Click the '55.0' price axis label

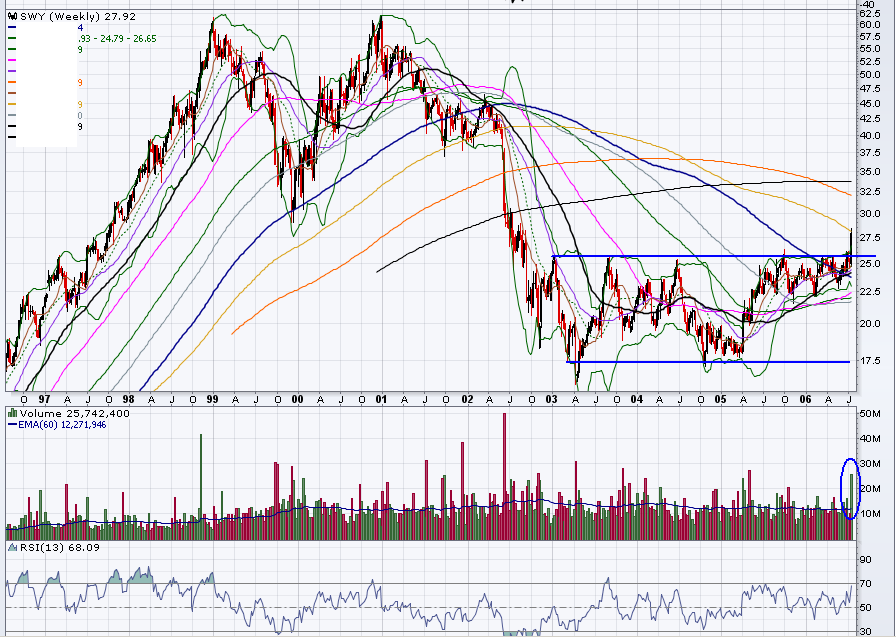click(x=869, y=49)
